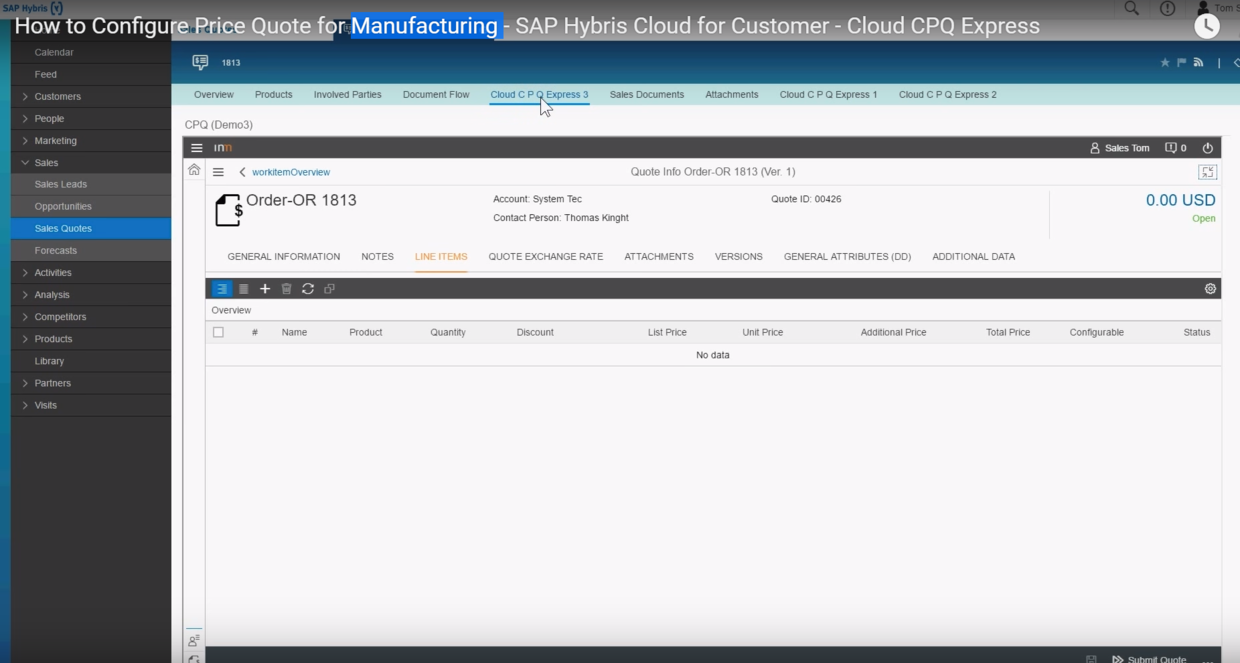The height and width of the screenshot is (663, 1240).
Task: Open line items table settings gear
Action: coord(1210,289)
